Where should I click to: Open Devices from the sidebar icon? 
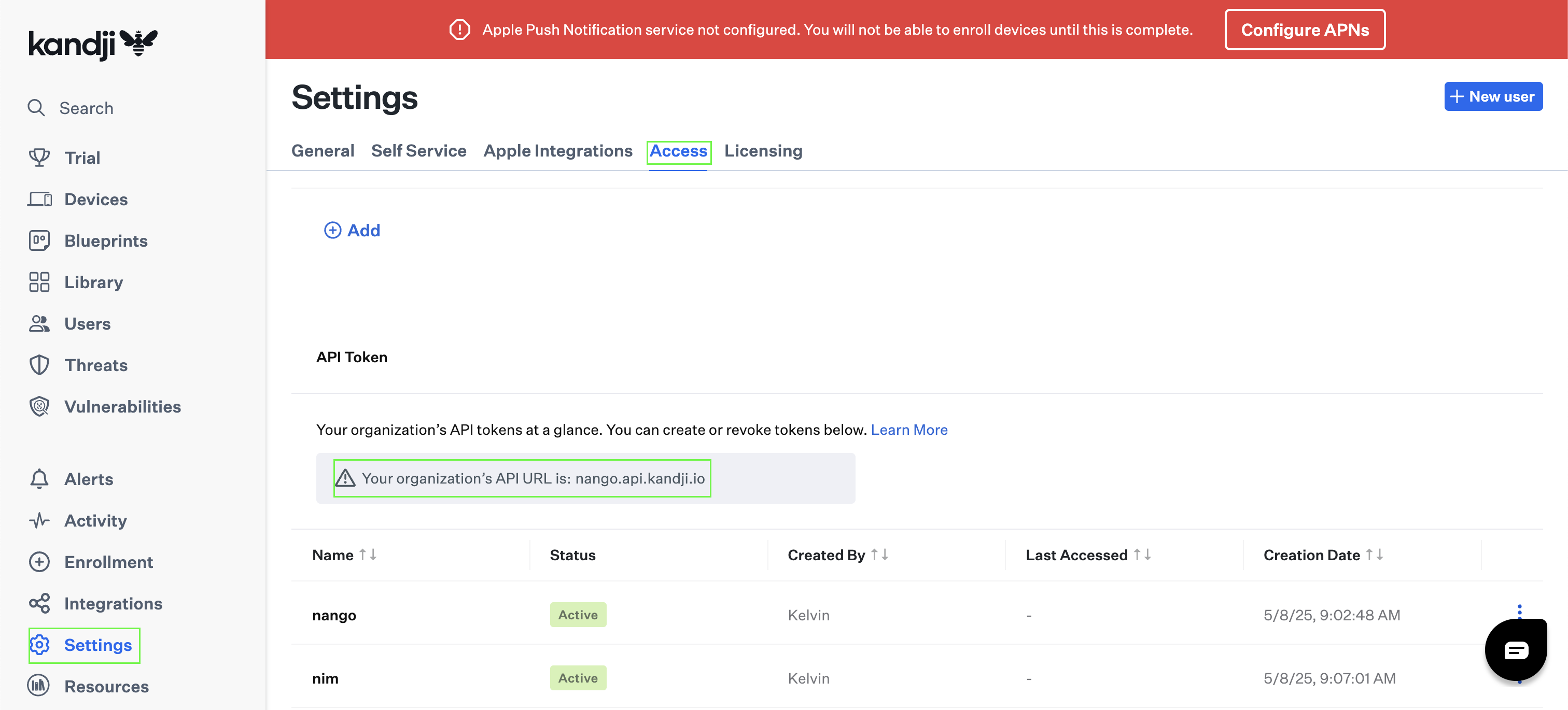pos(39,199)
